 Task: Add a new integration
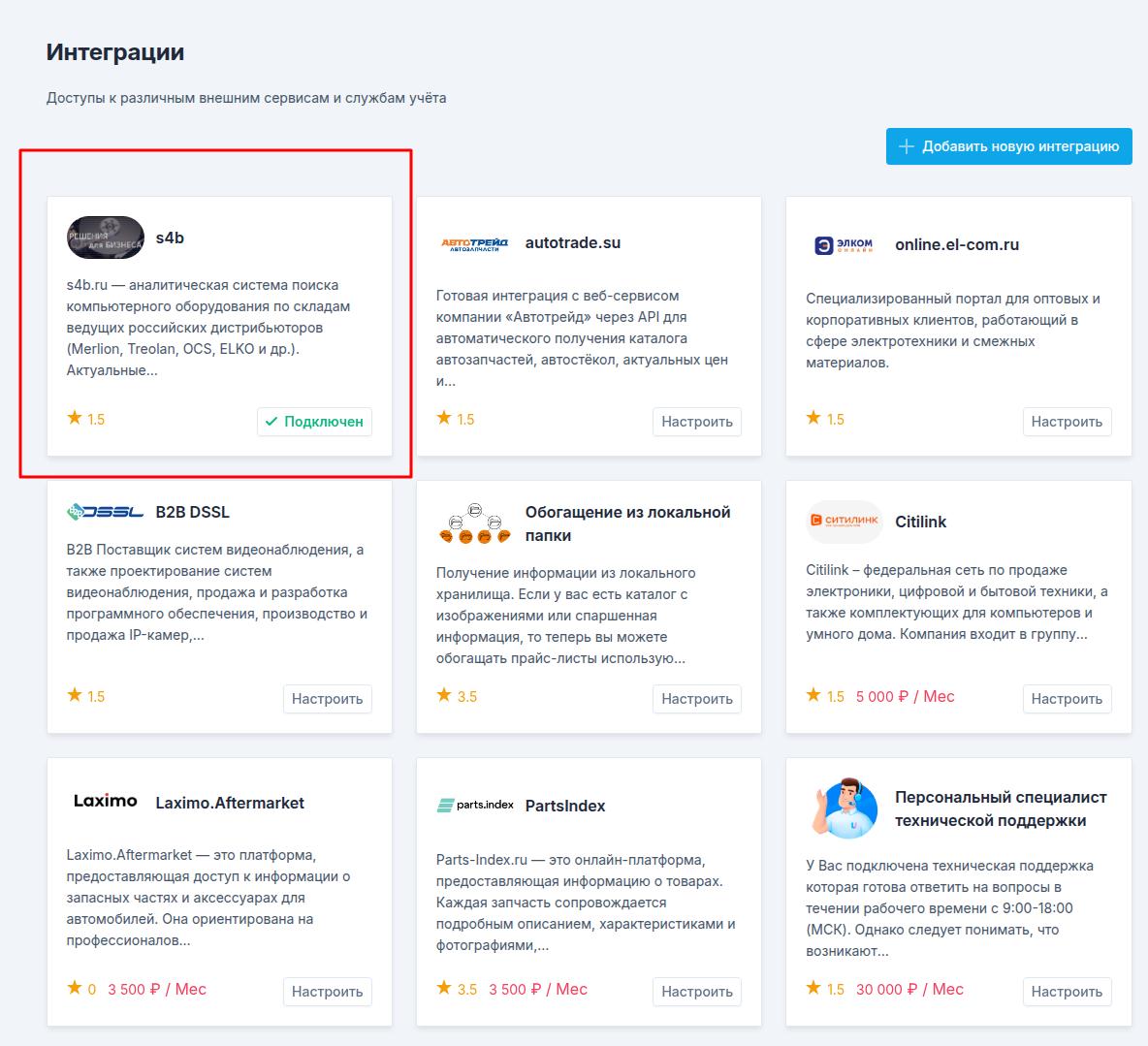pos(1009,146)
